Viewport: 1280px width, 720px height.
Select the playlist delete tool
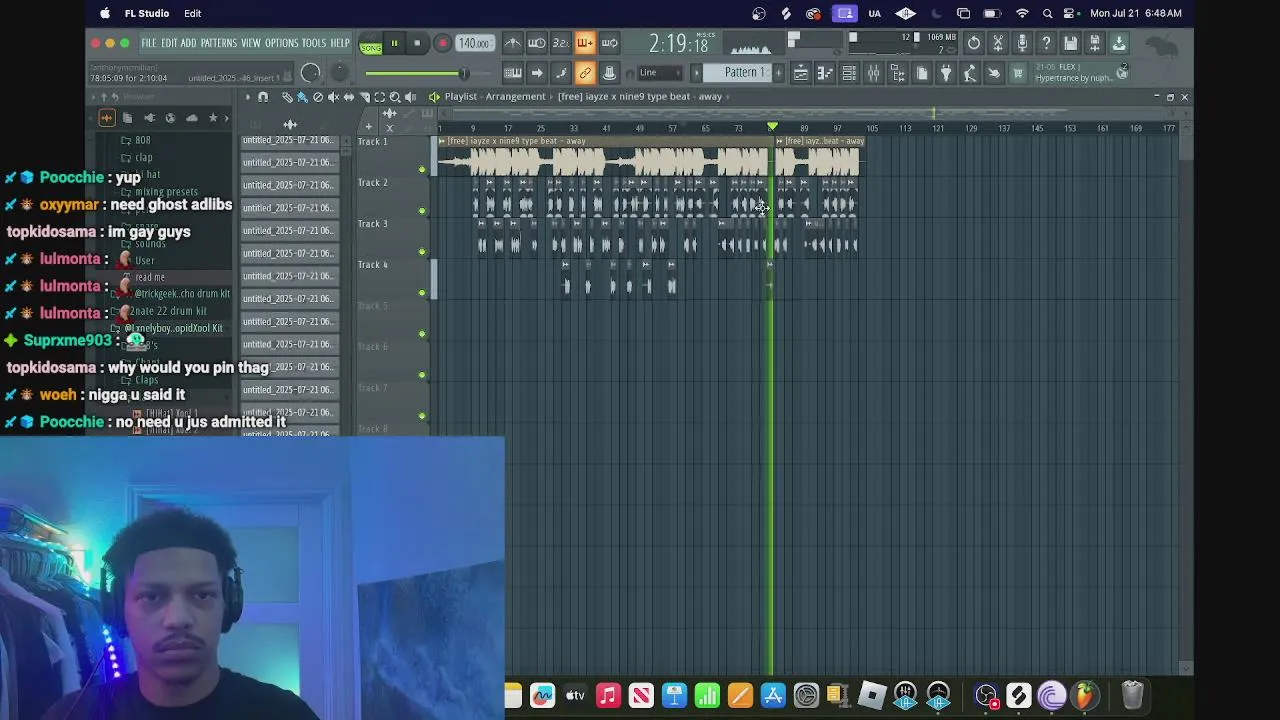(x=318, y=97)
